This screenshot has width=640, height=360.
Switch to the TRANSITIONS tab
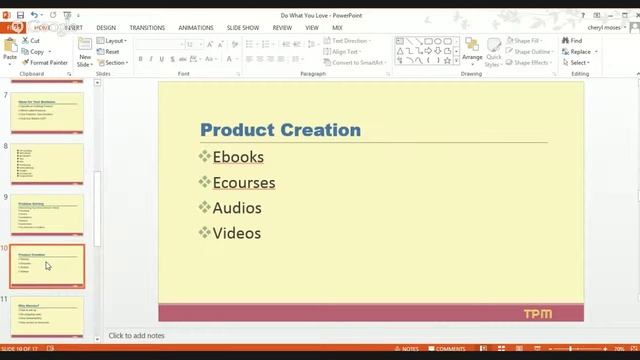click(147, 28)
